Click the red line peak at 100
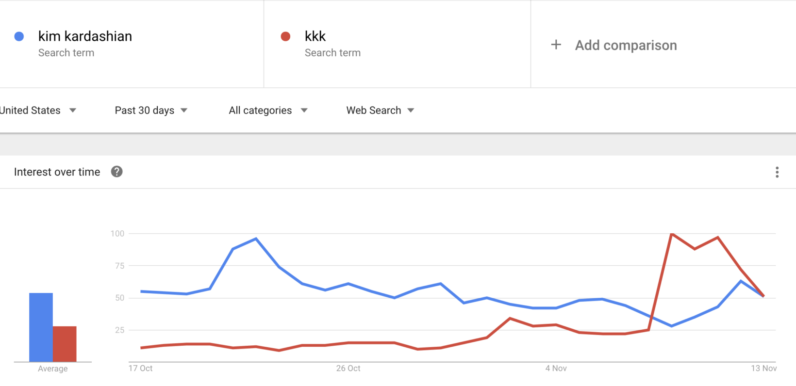Image resolution: width=796 pixels, height=386 pixels. click(x=672, y=234)
